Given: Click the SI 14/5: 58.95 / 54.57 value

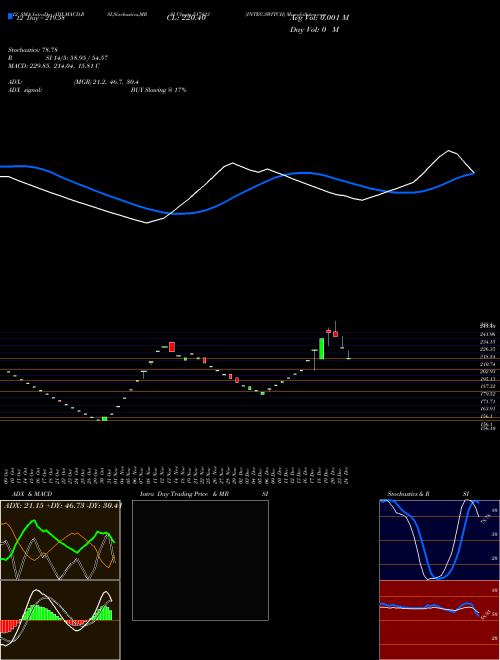Looking at the screenshot, I should tap(77, 58).
